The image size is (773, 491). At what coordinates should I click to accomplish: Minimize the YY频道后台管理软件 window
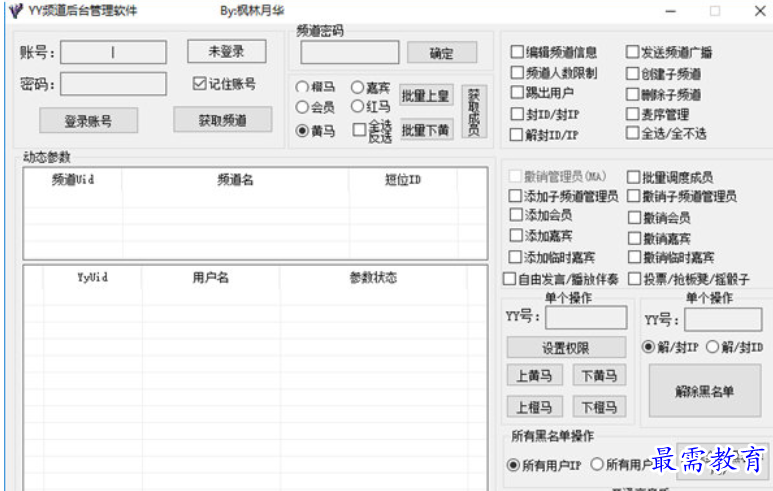(670, 11)
